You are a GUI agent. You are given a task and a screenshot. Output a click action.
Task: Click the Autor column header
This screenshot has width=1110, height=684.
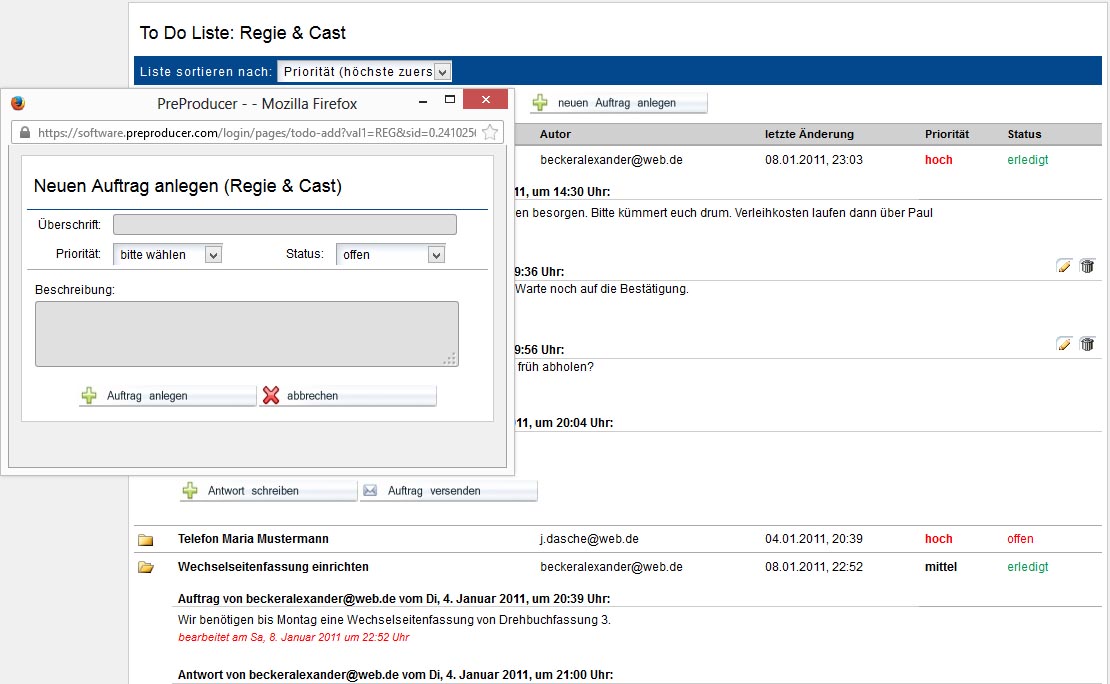coord(555,134)
